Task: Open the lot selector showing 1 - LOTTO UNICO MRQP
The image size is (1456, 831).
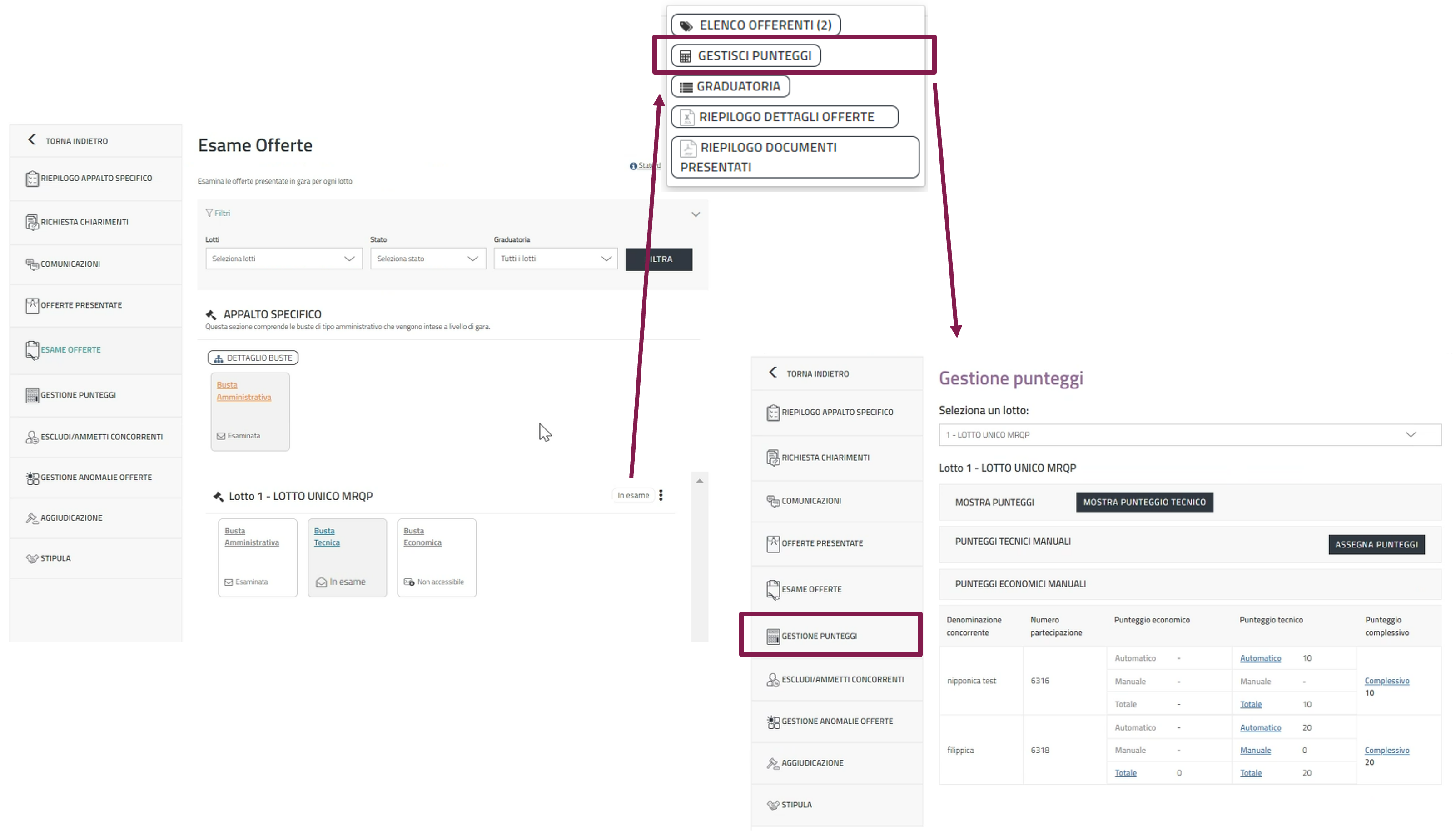Action: 1190,434
